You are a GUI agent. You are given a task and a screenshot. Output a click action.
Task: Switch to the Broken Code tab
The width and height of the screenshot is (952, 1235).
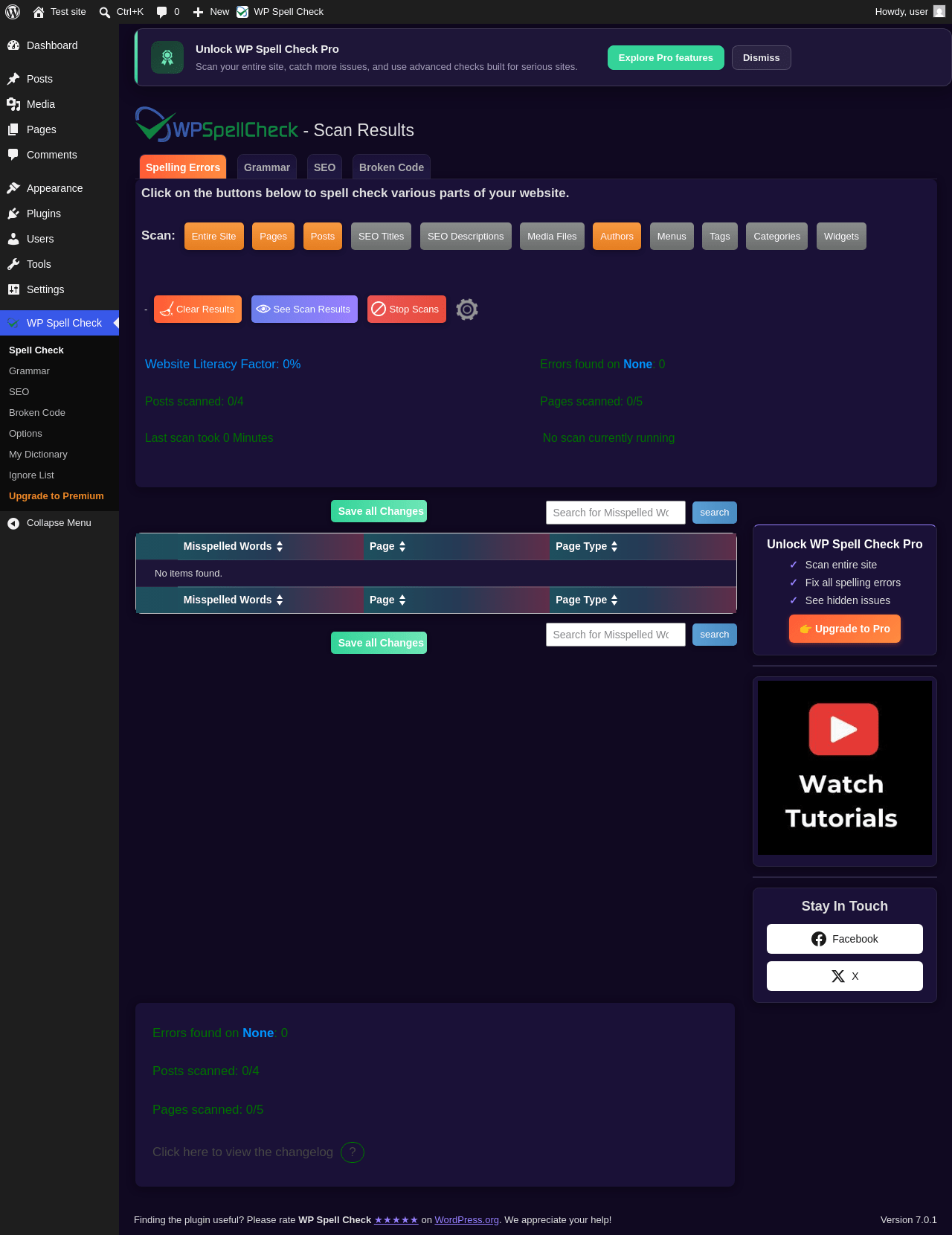391,167
